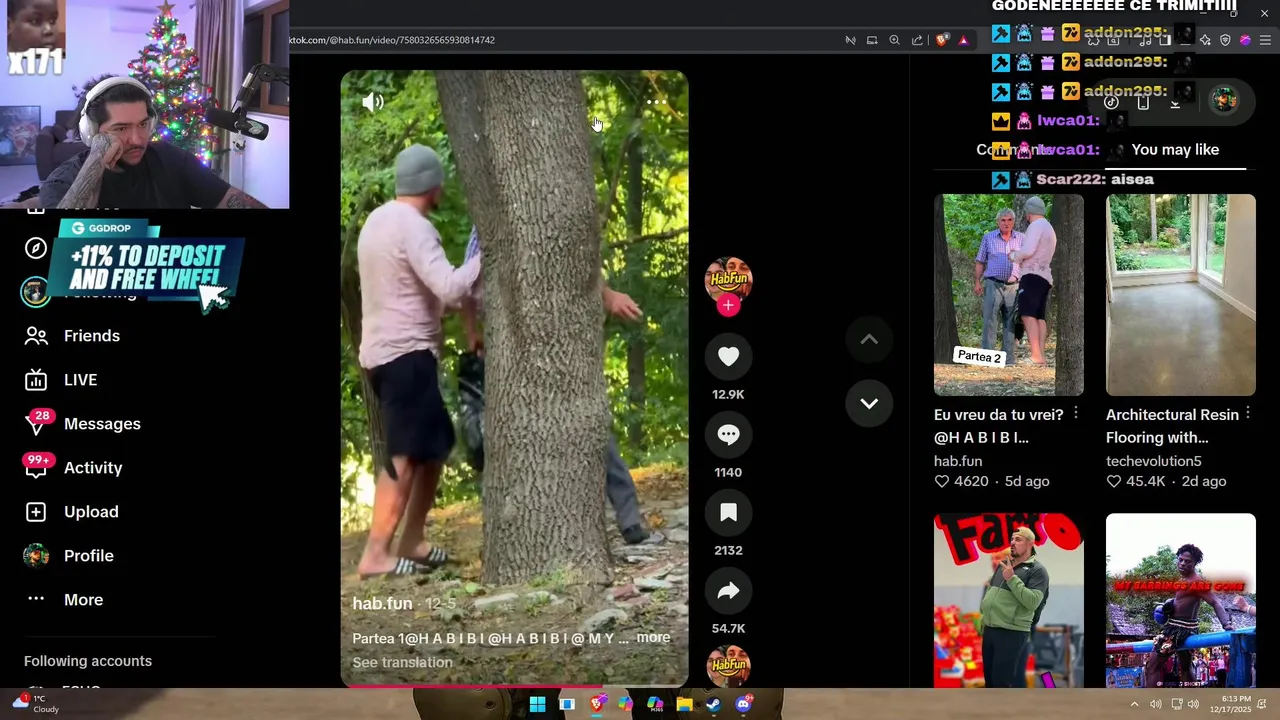The image size is (1280, 720).
Task: Open Brave Shields lion icon
Action: [x=942, y=40]
